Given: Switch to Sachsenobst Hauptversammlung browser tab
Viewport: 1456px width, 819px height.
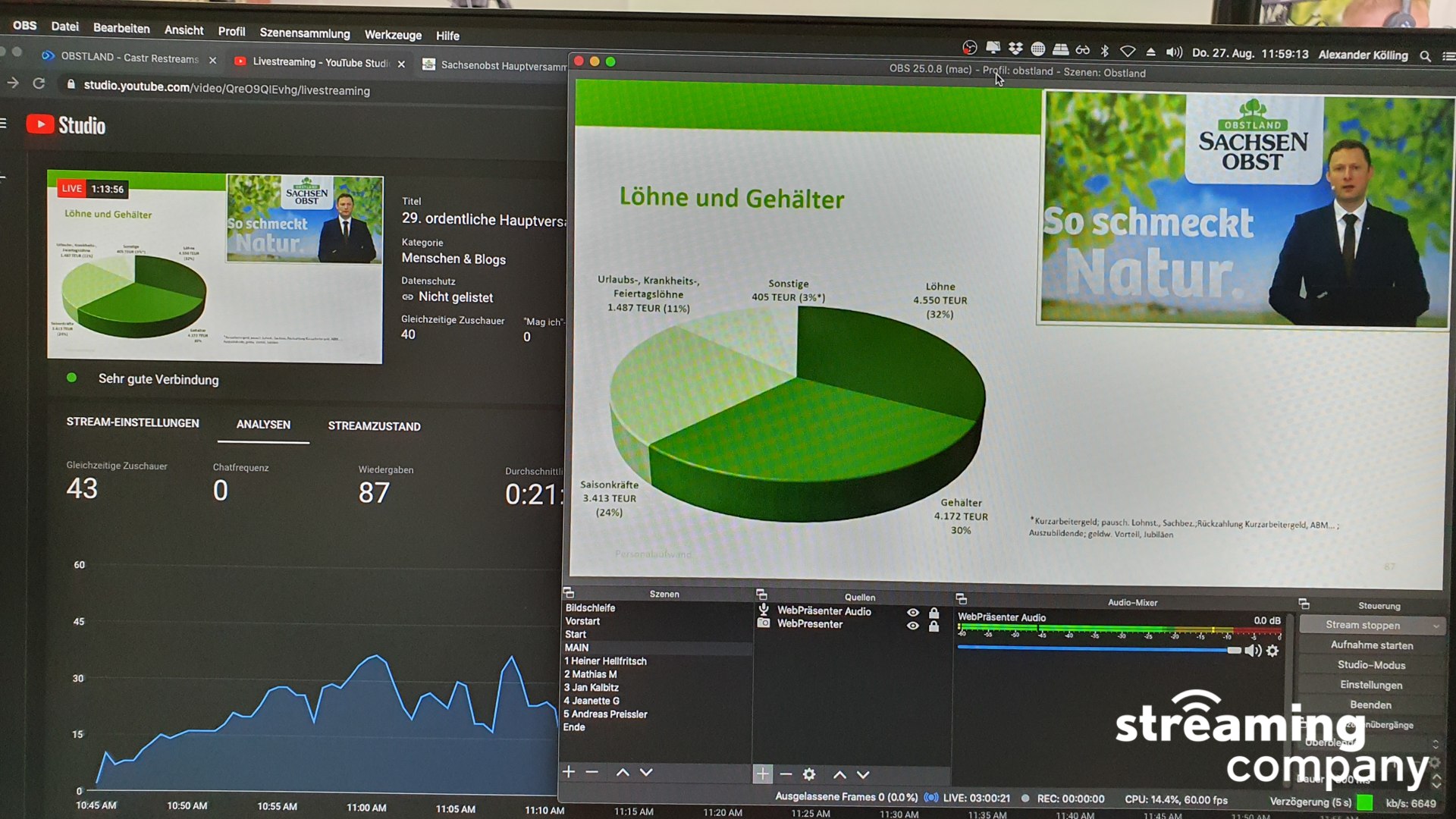Looking at the screenshot, I should coord(494,65).
